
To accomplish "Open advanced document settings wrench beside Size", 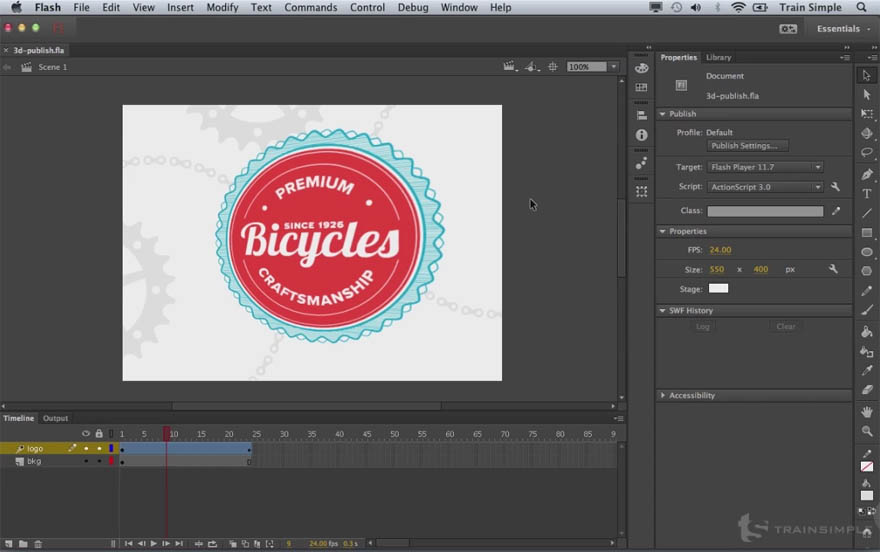I will 833,269.
